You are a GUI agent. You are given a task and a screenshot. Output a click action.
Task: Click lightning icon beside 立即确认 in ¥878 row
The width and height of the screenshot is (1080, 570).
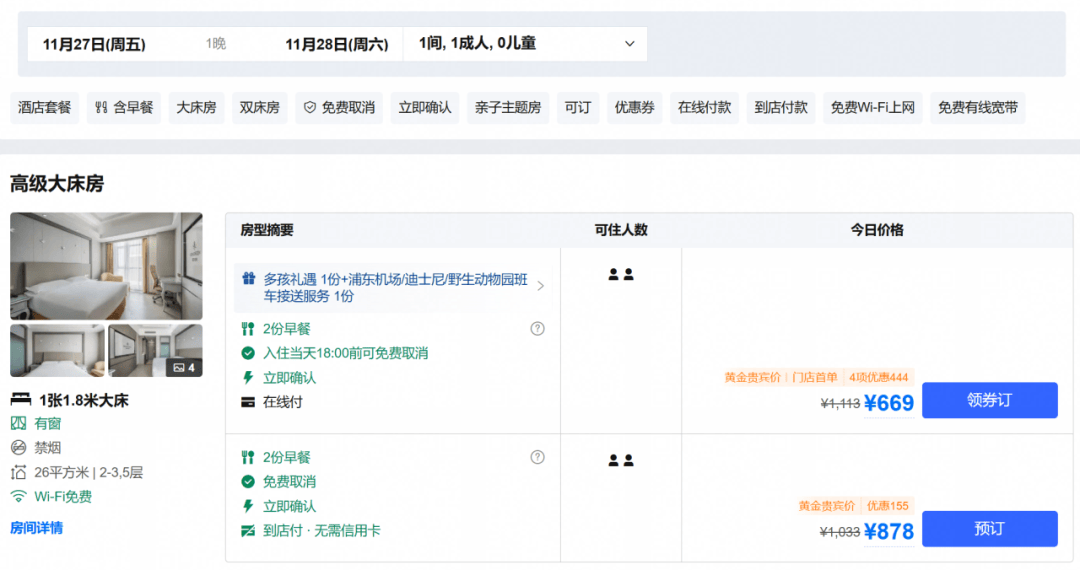248,506
